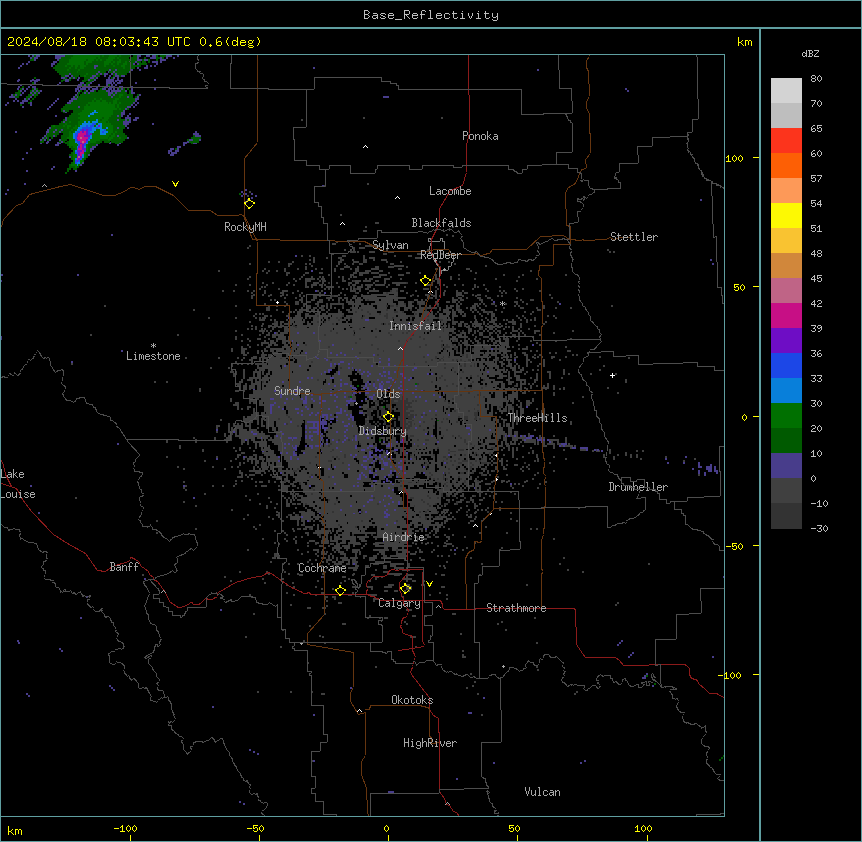Click the Sylvan label

(x=390, y=245)
